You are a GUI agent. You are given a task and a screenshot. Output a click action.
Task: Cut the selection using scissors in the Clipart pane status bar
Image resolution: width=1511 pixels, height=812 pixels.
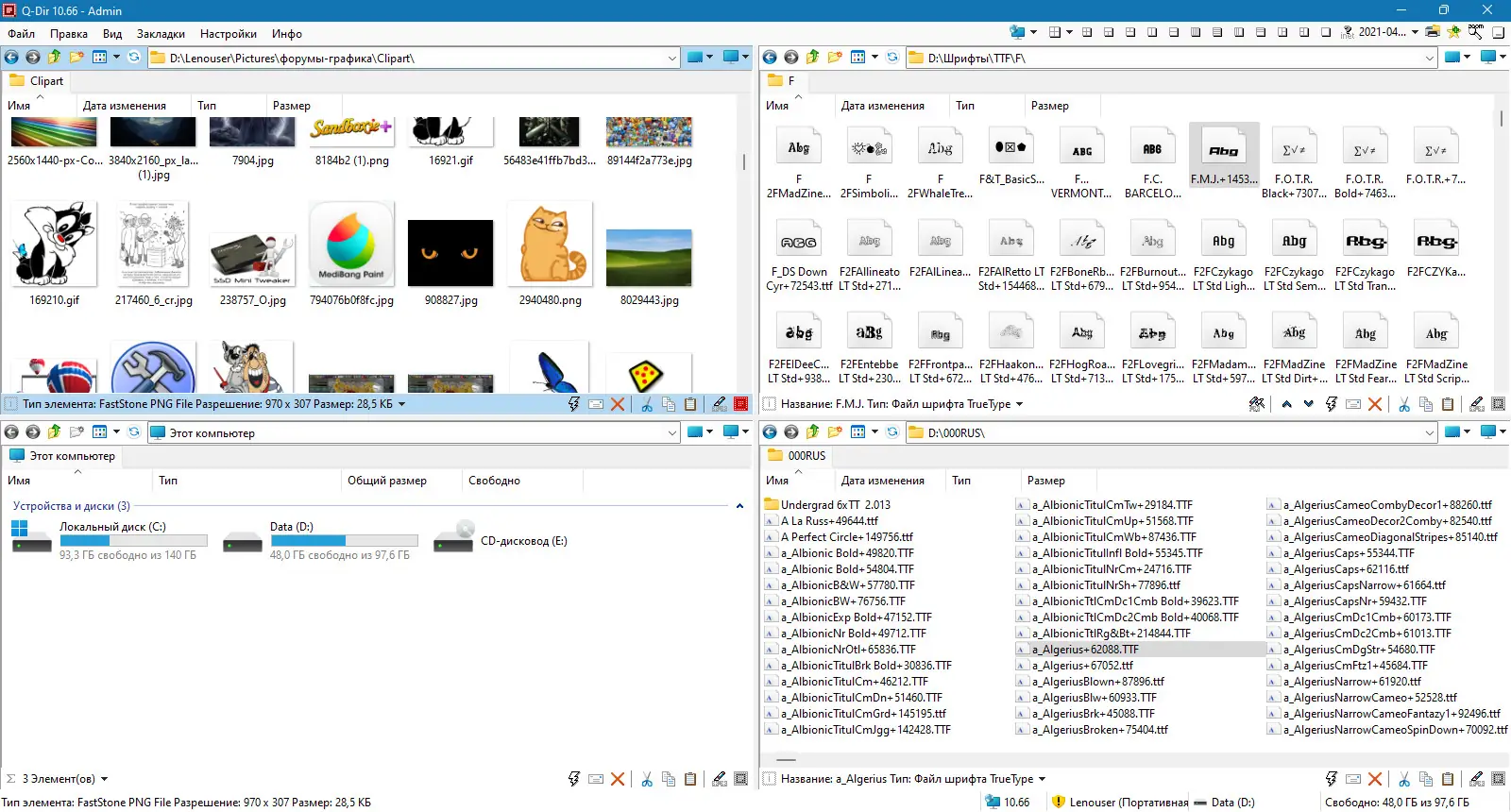[x=647, y=404]
